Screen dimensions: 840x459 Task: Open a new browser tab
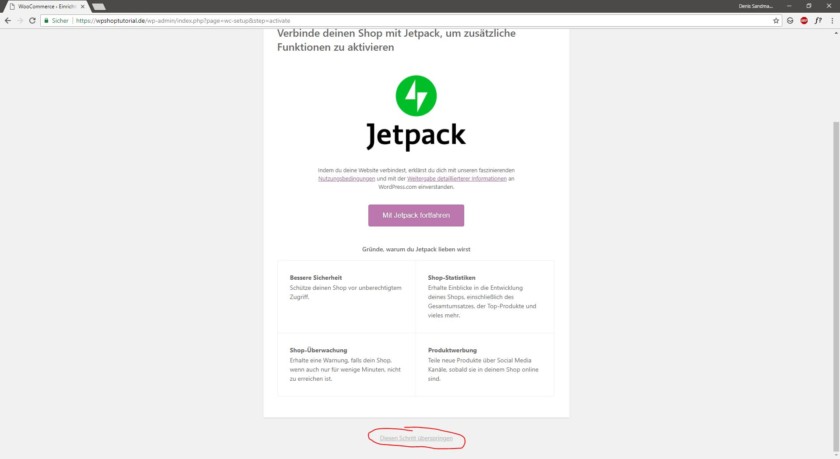99,6
